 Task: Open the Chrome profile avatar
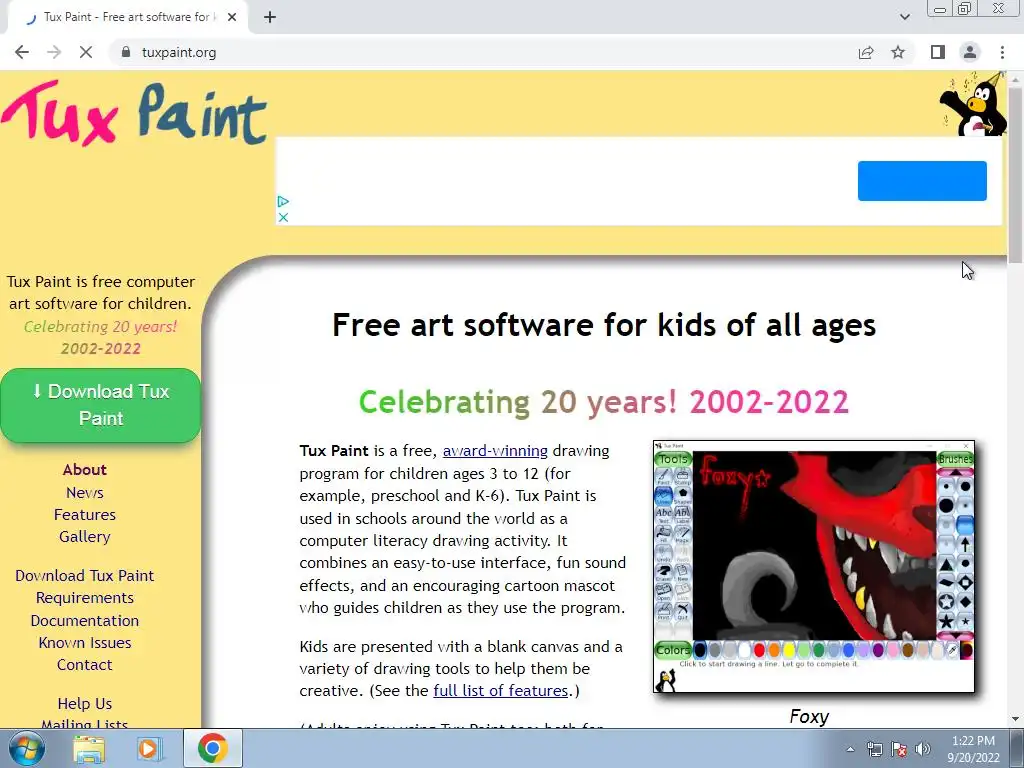[970, 52]
